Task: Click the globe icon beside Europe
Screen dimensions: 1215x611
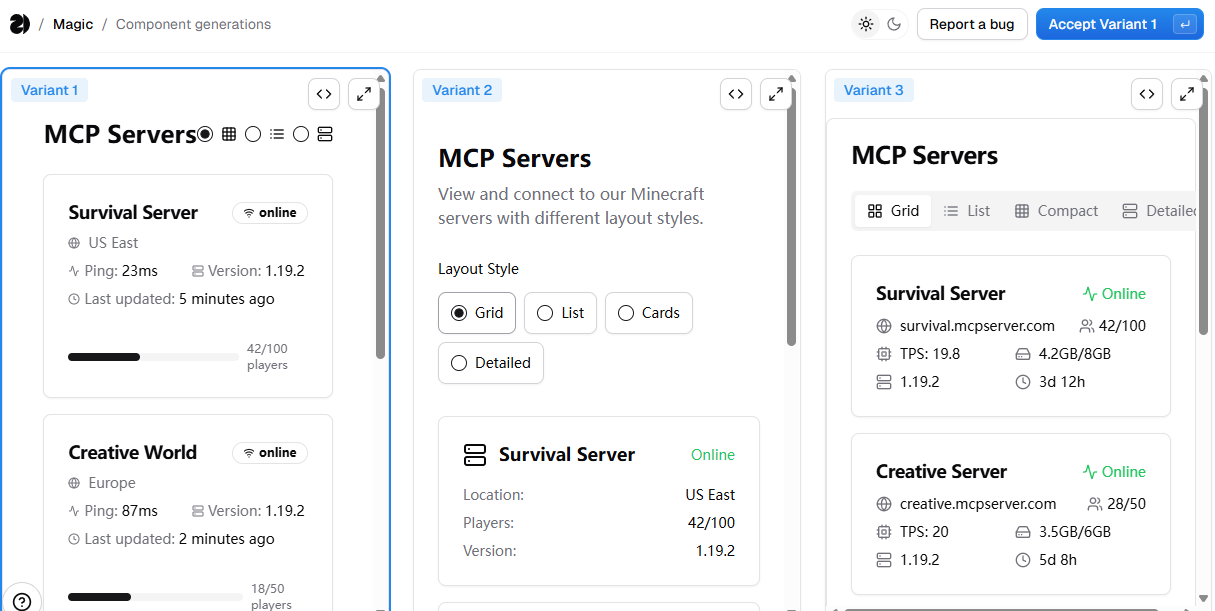Action: tap(74, 483)
